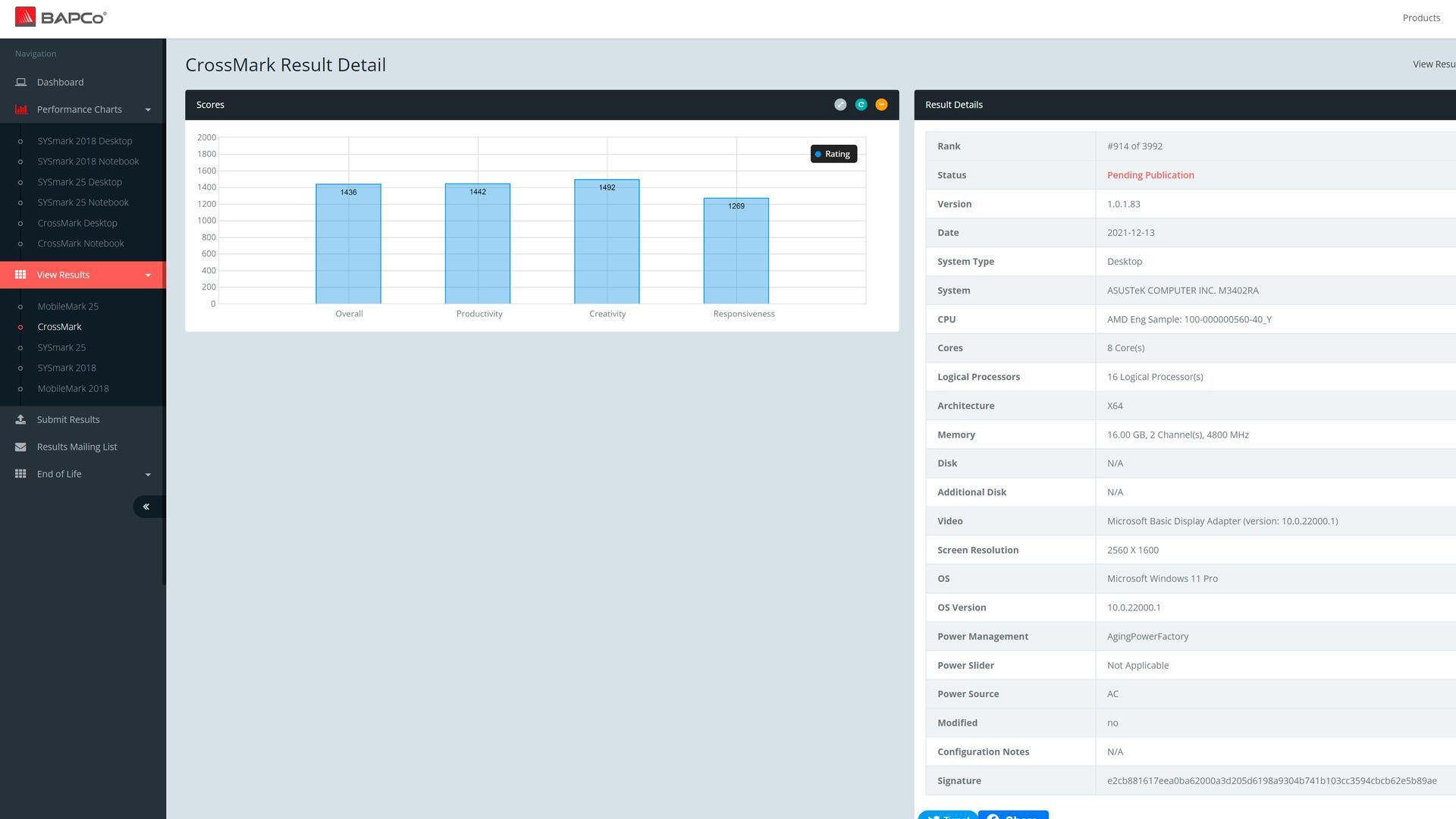Open SYSmark 2018 Desktop charts
The image size is (1456, 819).
(85, 141)
